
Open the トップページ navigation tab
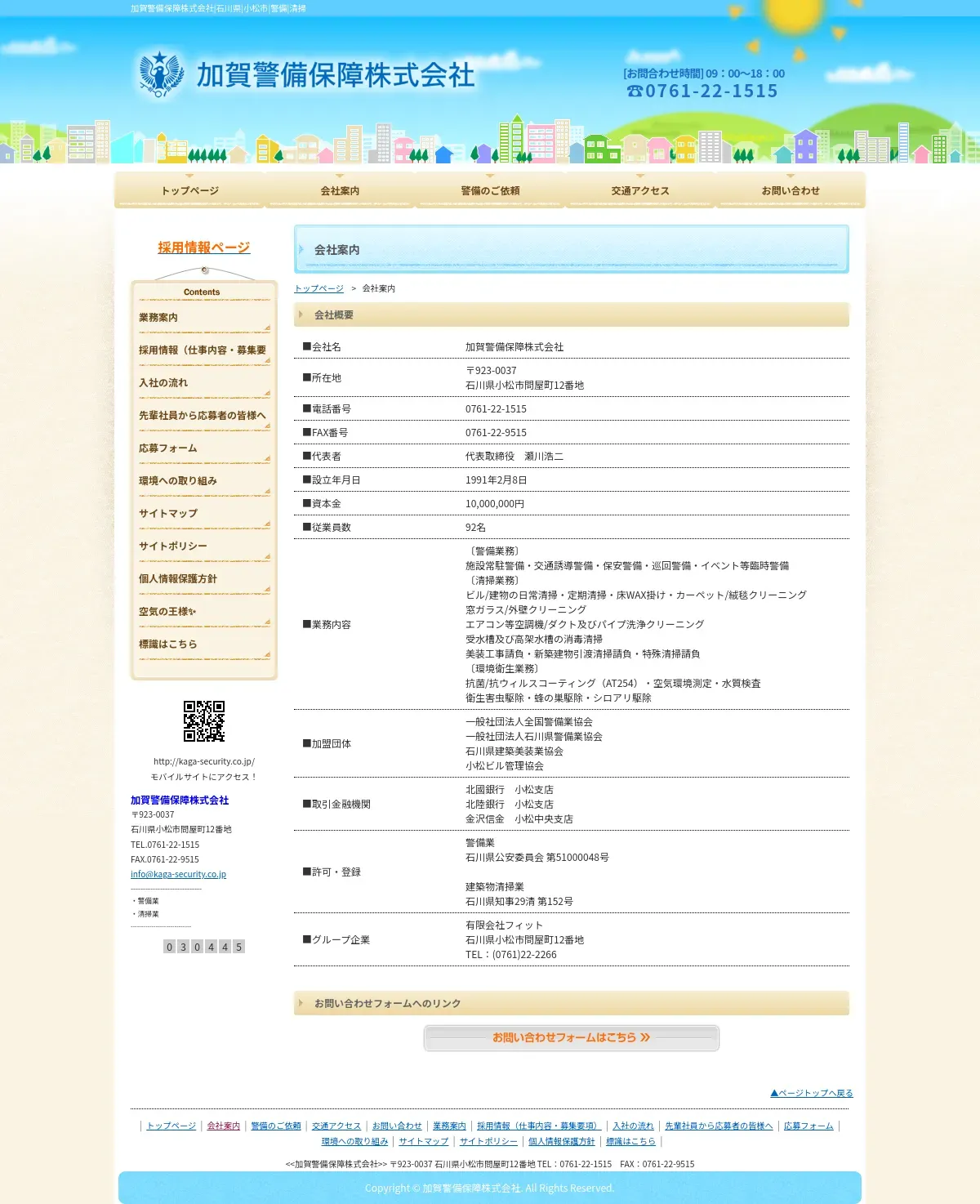[189, 190]
